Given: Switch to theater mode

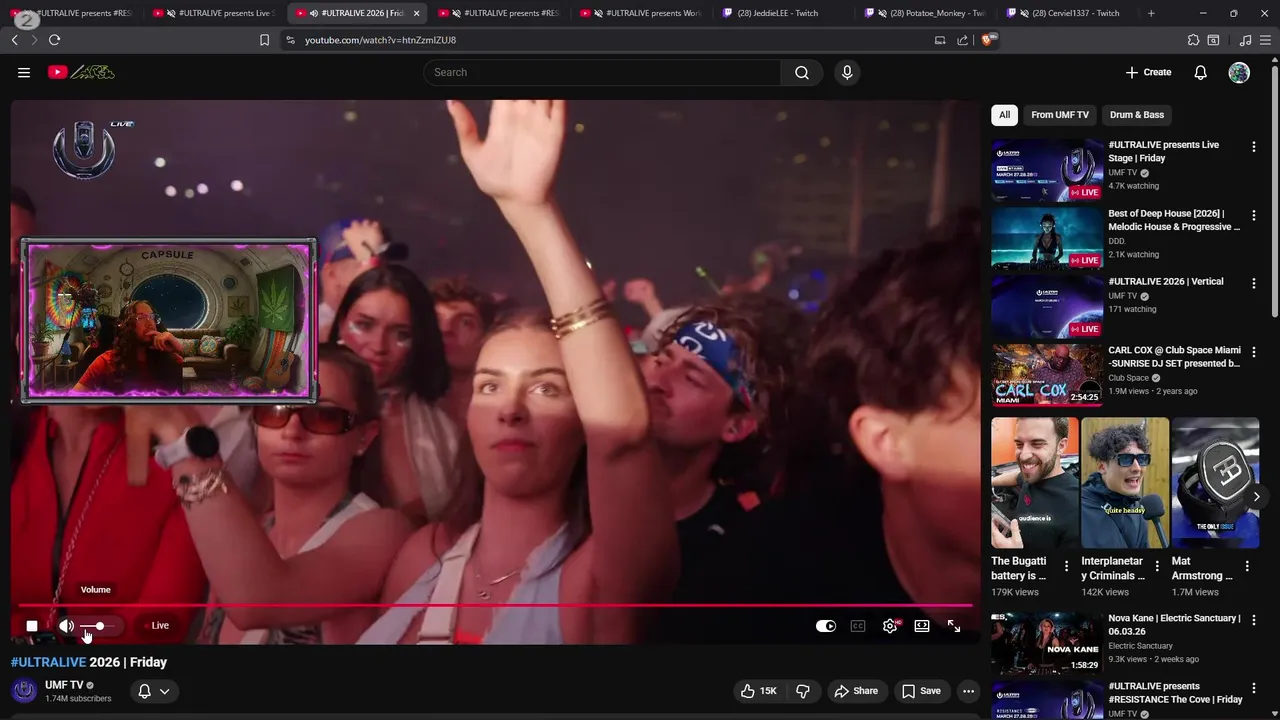Looking at the screenshot, I should pyautogui.click(x=922, y=626).
